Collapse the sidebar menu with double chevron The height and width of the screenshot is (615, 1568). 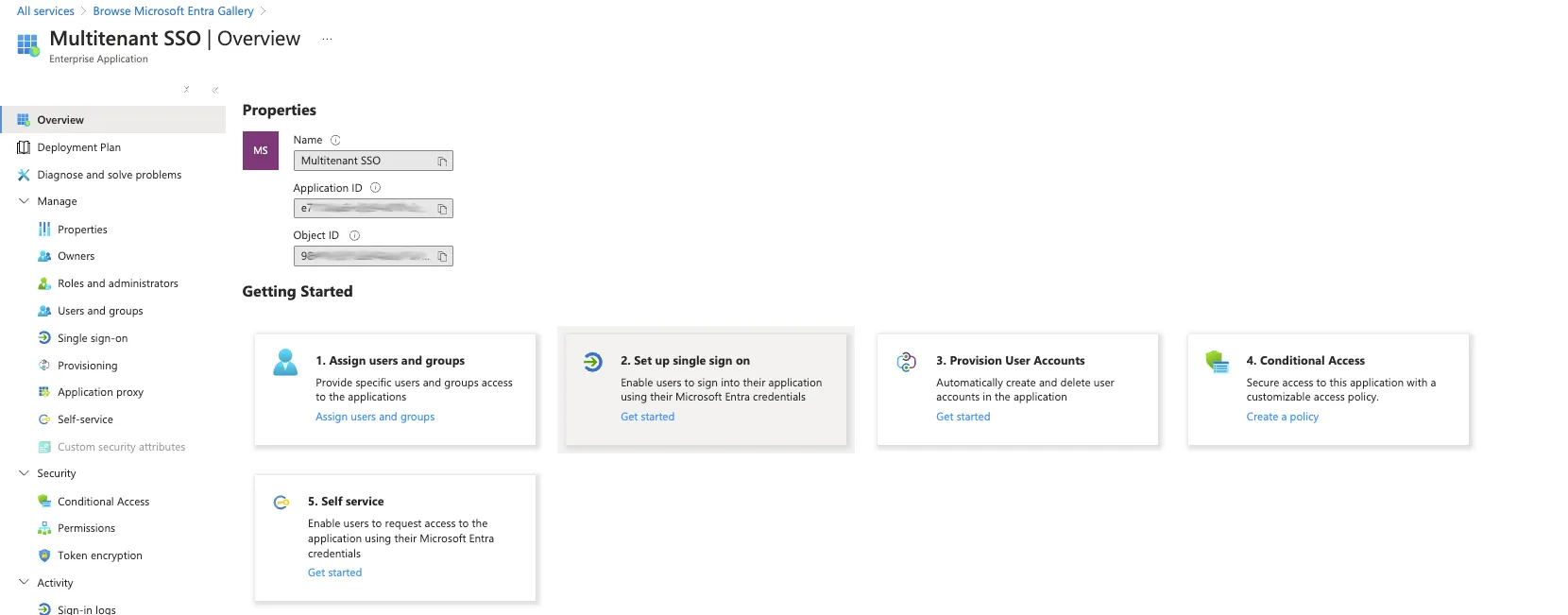point(215,90)
